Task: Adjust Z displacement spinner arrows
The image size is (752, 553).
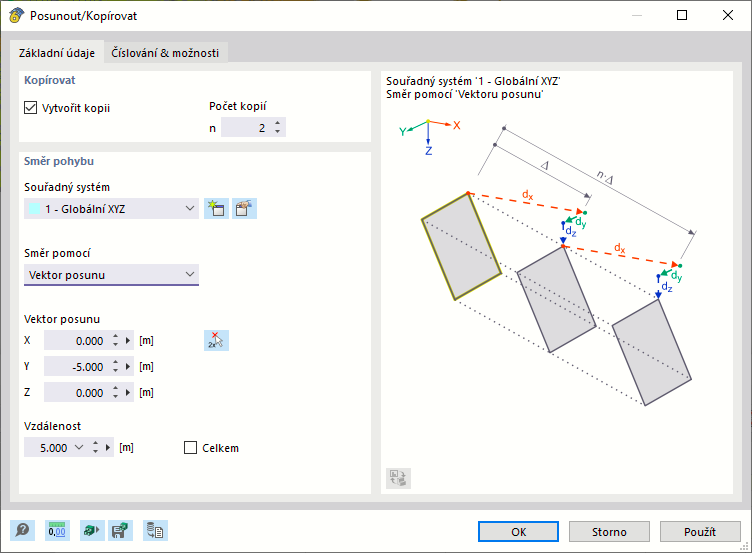Action: (116, 392)
